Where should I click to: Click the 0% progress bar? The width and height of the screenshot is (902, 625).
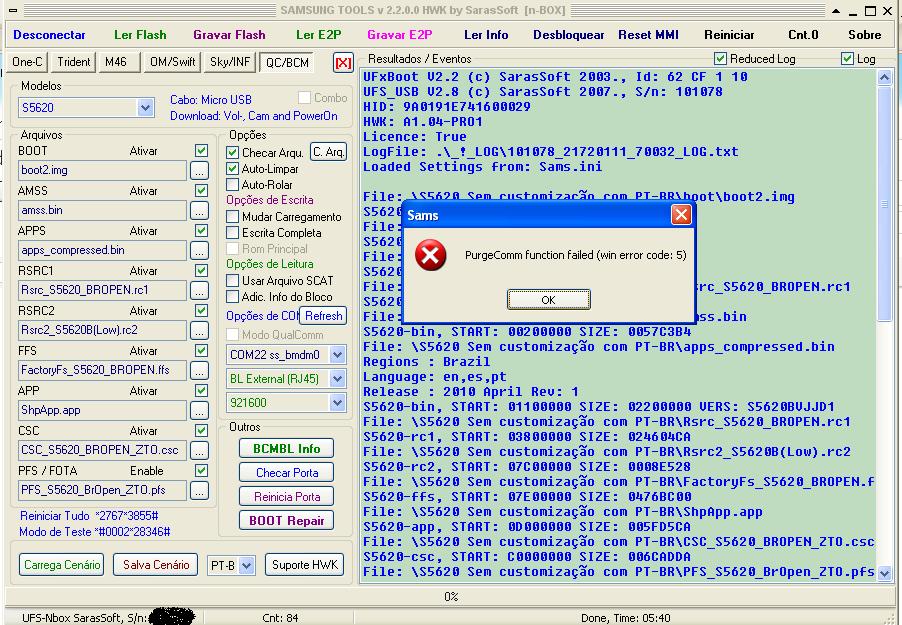point(450,597)
